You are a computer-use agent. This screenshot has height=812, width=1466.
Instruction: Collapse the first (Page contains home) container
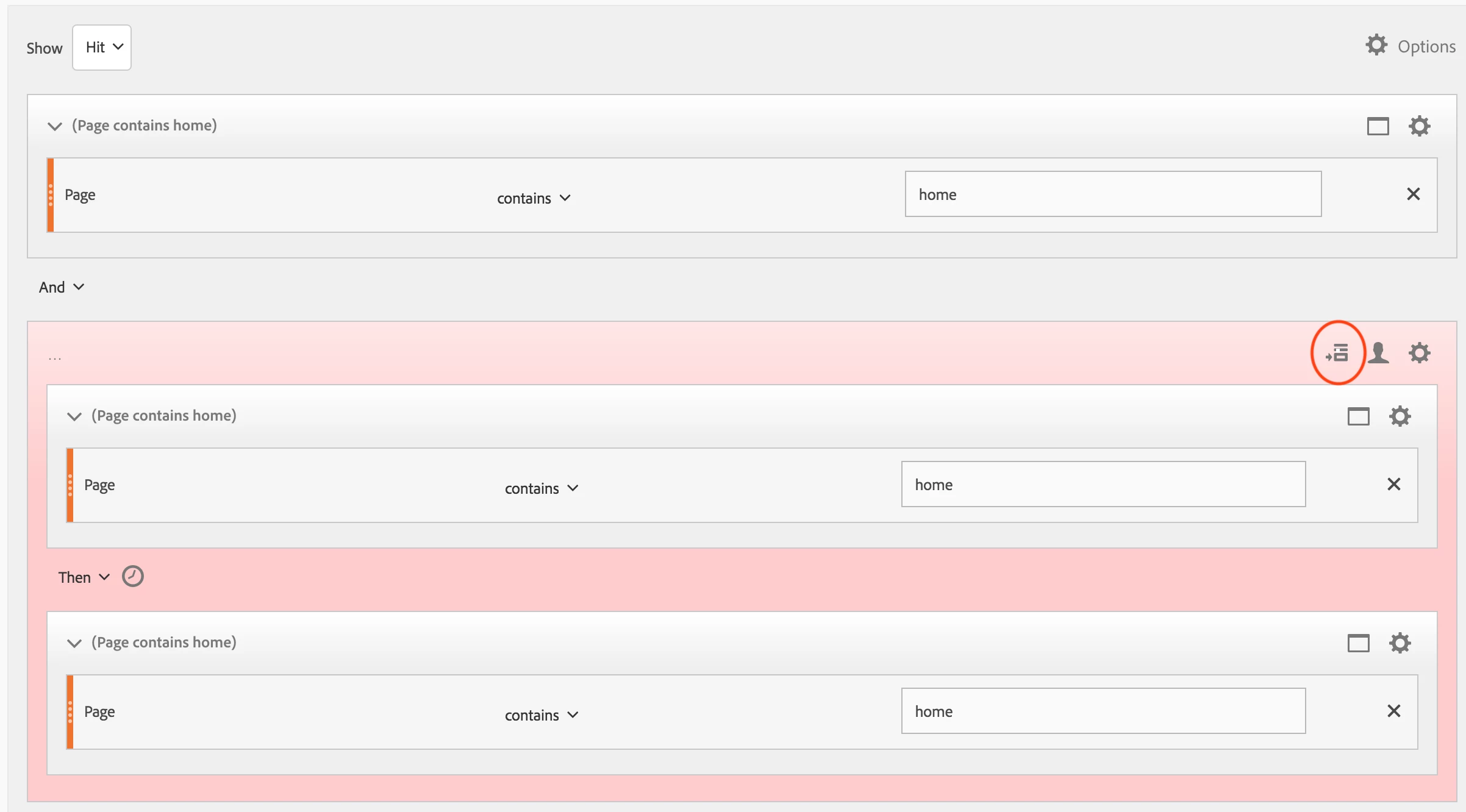click(55, 126)
